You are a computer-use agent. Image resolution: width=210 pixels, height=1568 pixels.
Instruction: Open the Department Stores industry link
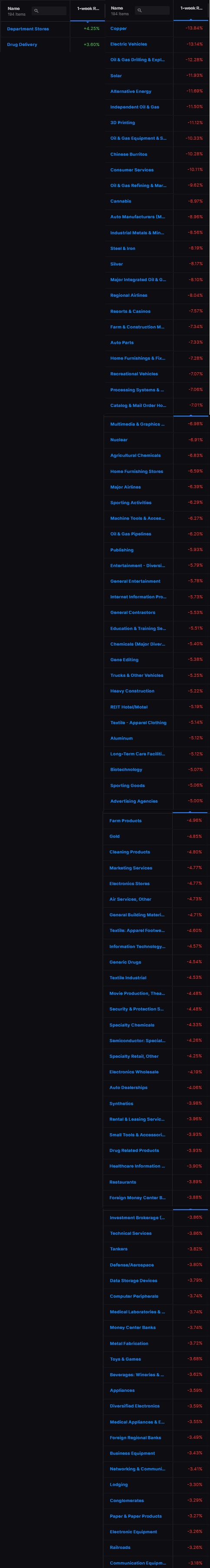point(28,29)
